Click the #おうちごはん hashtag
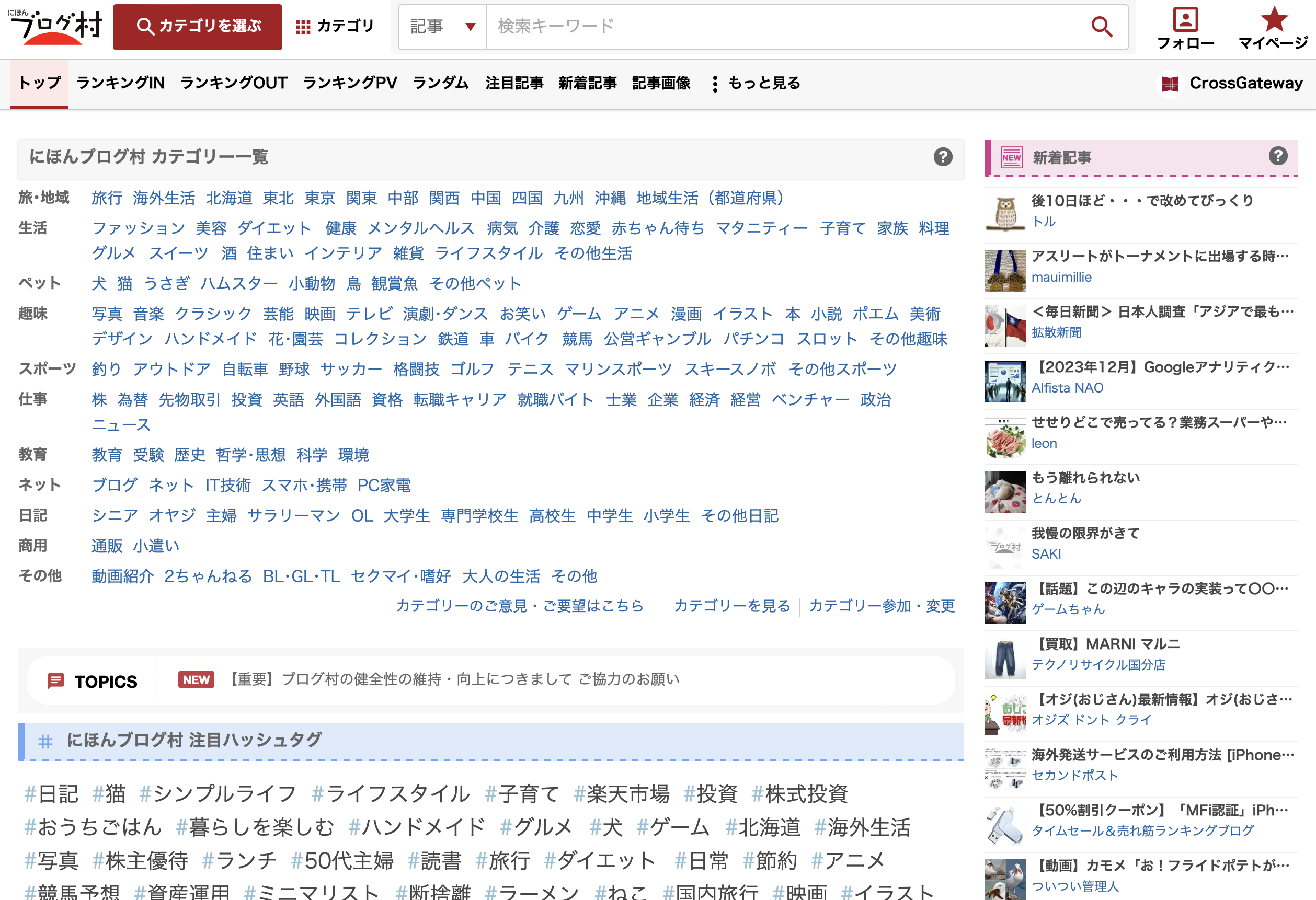Image resolution: width=1316 pixels, height=900 pixels. (93, 827)
